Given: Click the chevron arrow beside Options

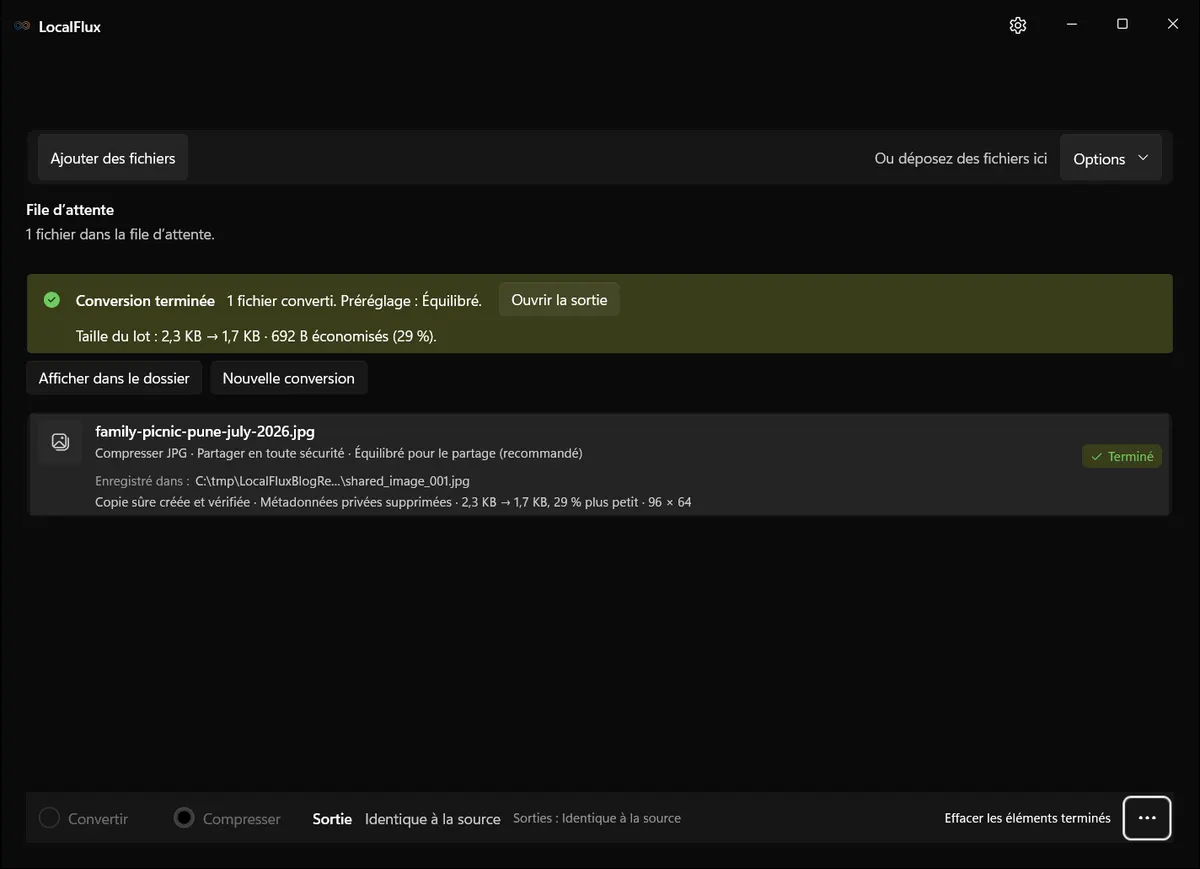Looking at the screenshot, I should 1143,158.
